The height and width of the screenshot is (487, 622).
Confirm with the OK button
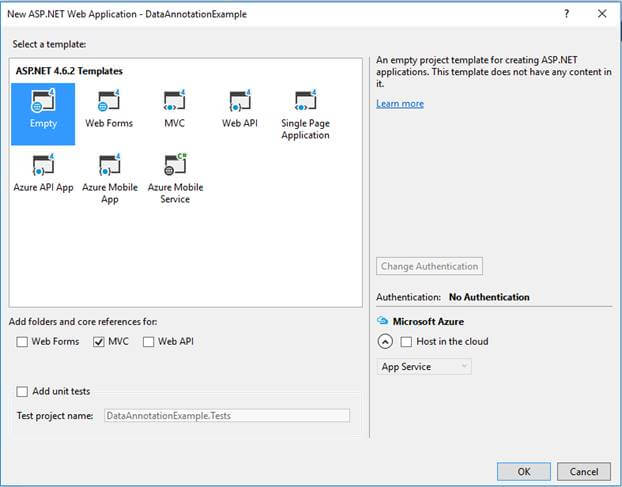click(x=524, y=471)
